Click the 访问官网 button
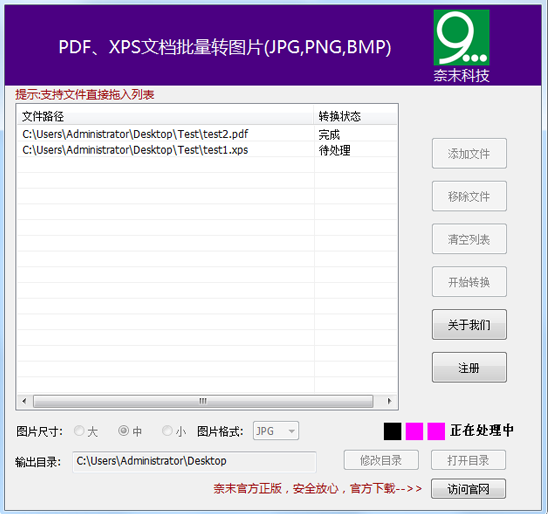The width and height of the screenshot is (548, 514). [468, 488]
